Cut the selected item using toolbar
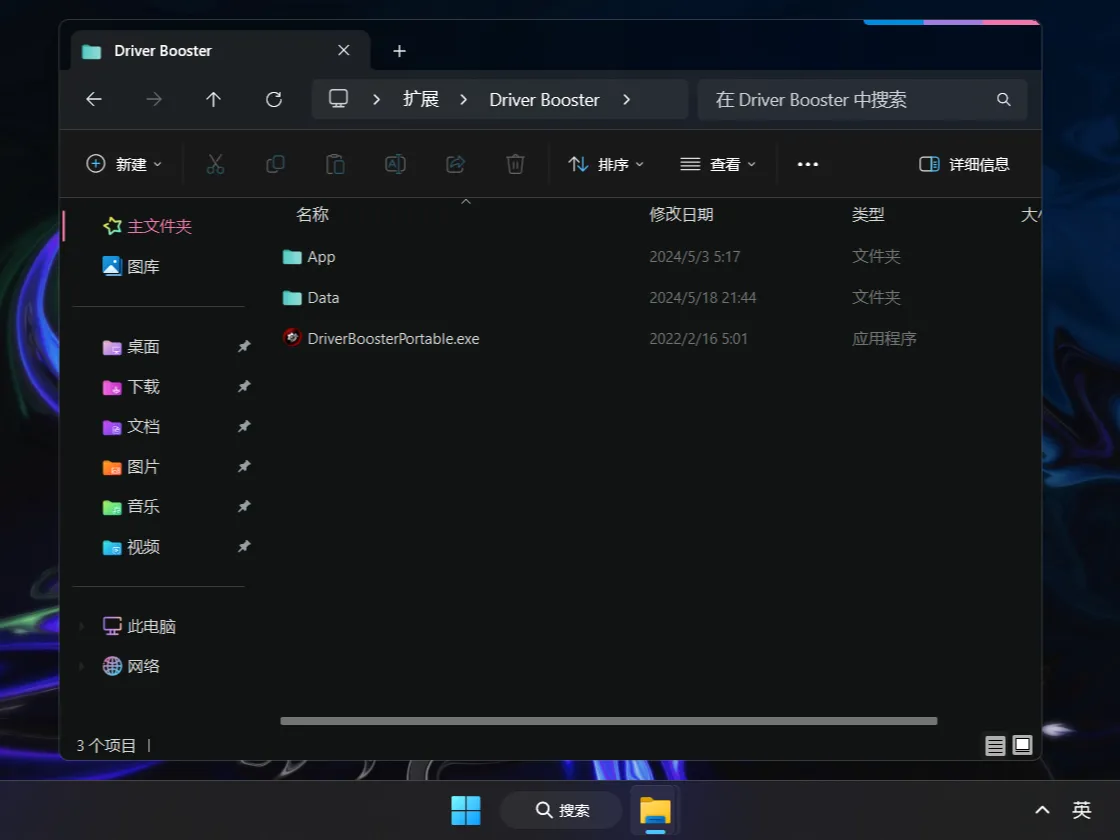The width and height of the screenshot is (1120, 840). coord(215,164)
